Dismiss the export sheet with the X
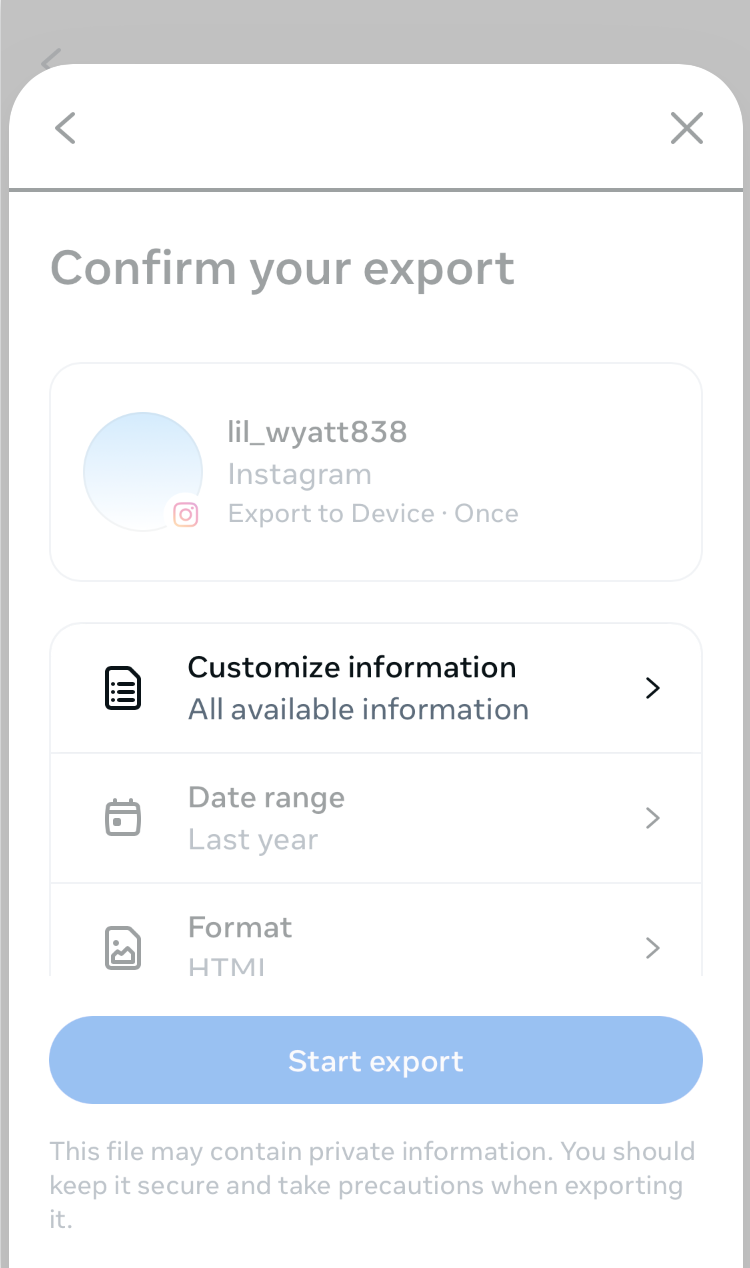This screenshot has height=1268, width=750. coord(687,128)
